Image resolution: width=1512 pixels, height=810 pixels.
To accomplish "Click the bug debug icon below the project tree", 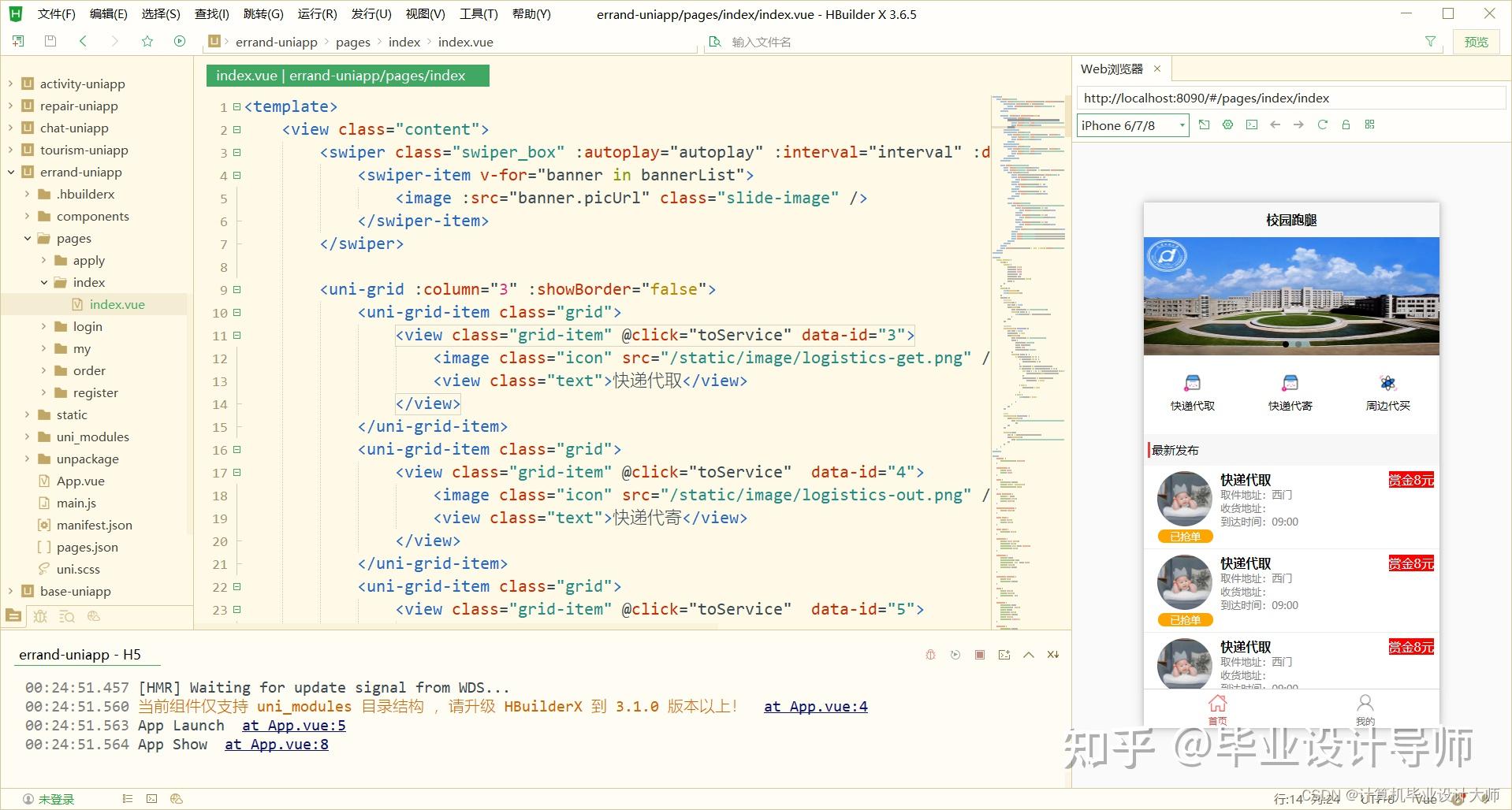I will (x=40, y=616).
